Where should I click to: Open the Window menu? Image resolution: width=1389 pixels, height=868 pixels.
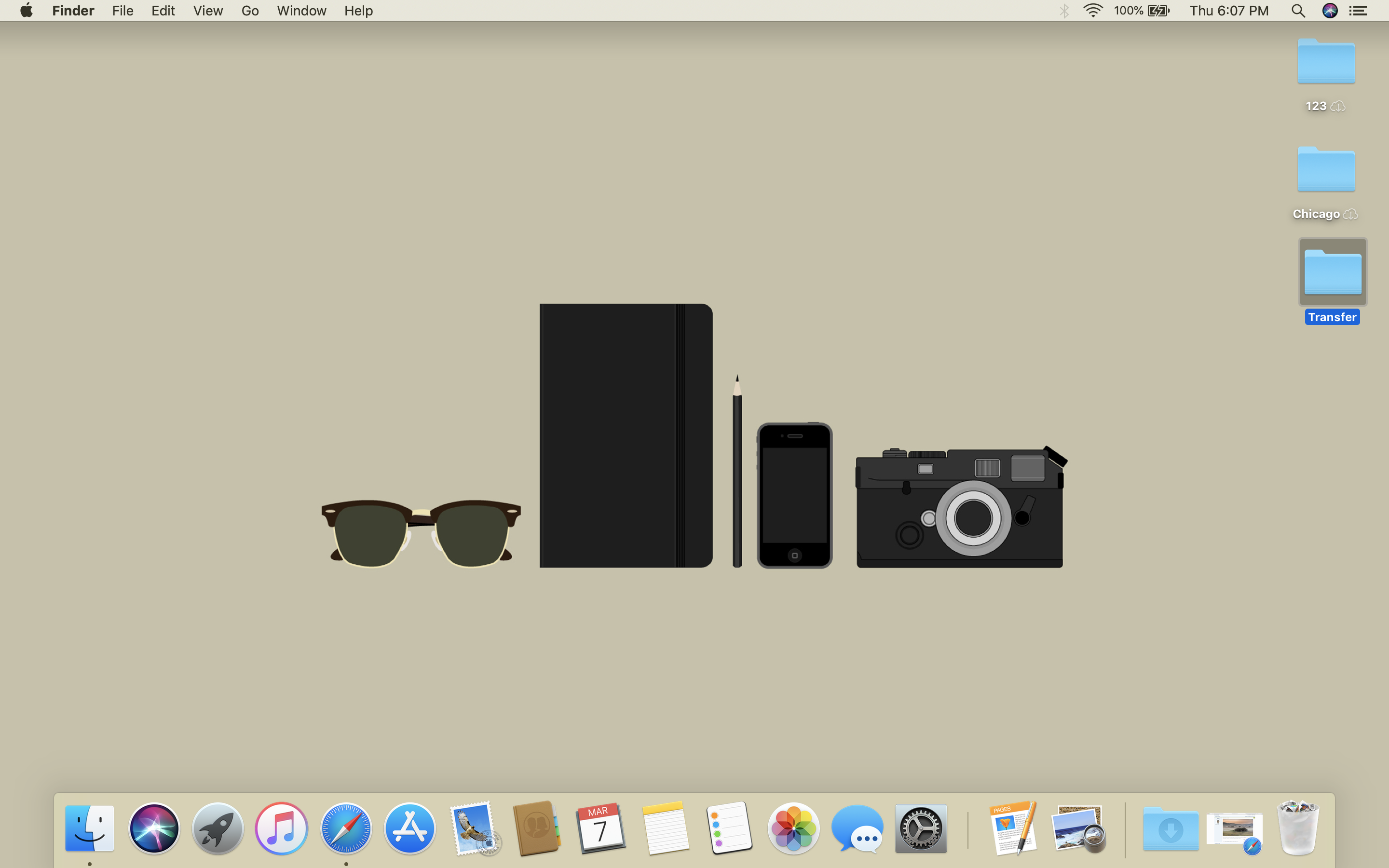301,11
